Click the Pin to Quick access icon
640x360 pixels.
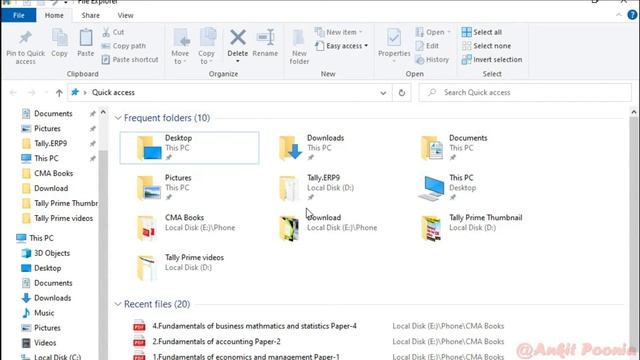point(25,38)
